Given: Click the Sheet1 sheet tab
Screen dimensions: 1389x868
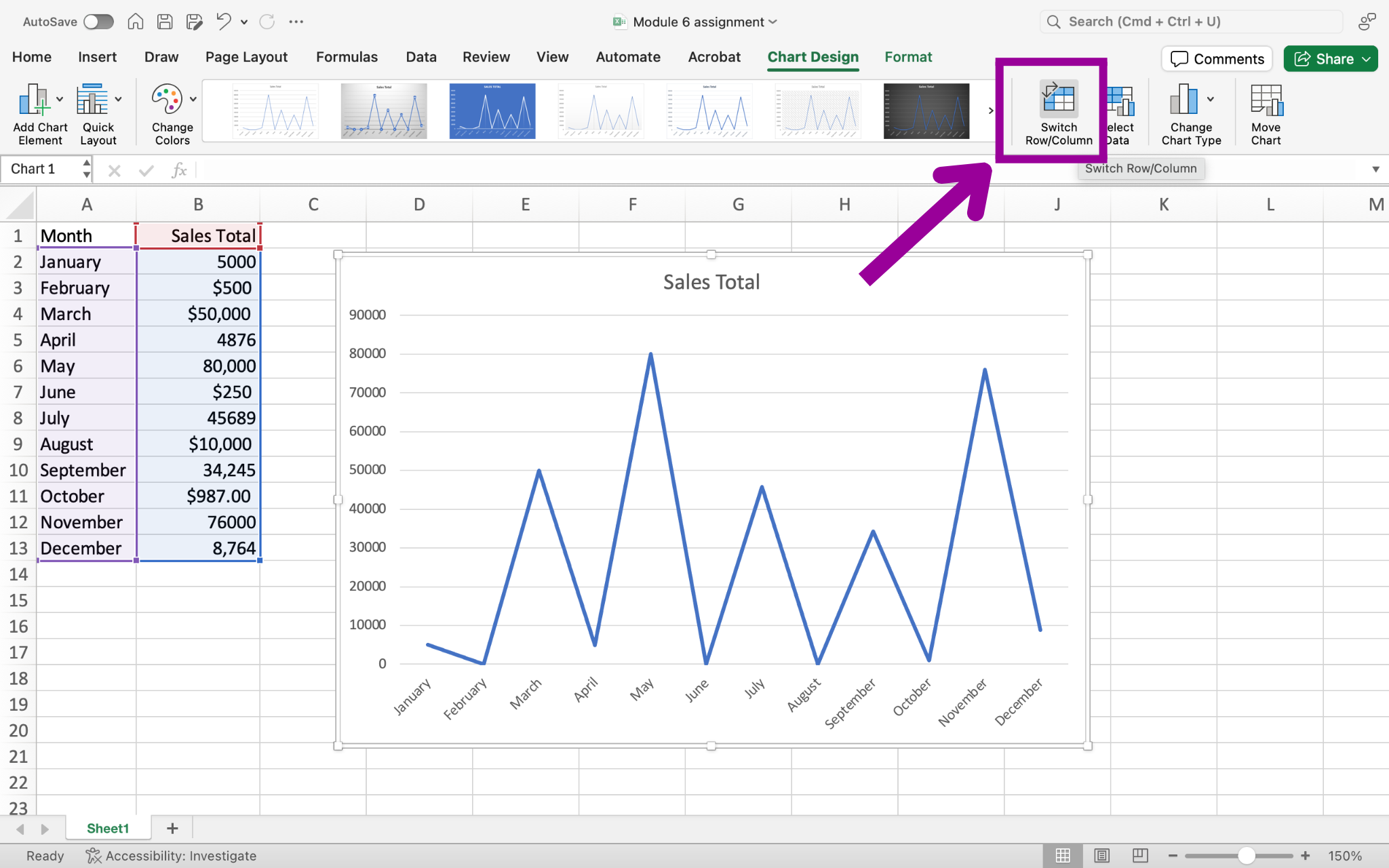Looking at the screenshot, I should coord(108,829).
